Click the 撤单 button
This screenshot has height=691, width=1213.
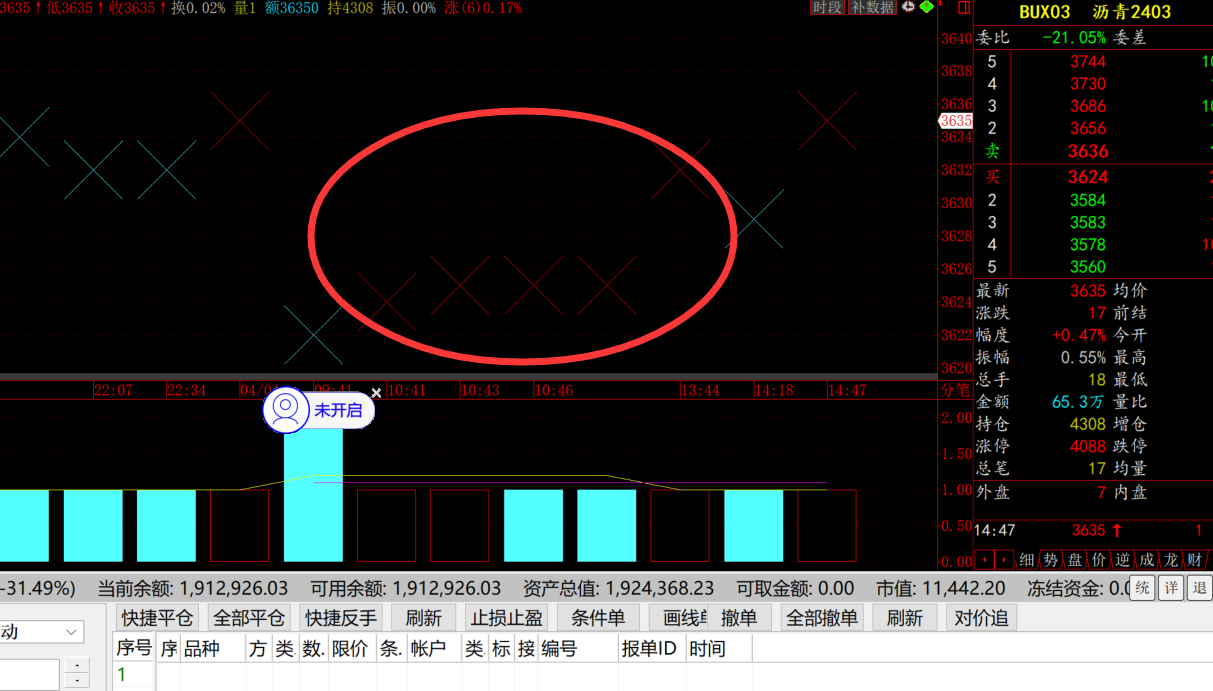coord(739,618)
